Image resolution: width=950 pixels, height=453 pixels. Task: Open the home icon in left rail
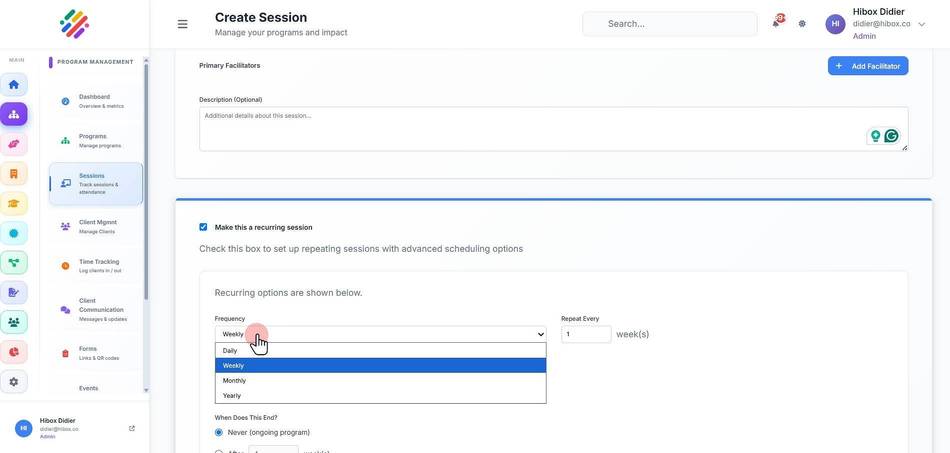13,85
